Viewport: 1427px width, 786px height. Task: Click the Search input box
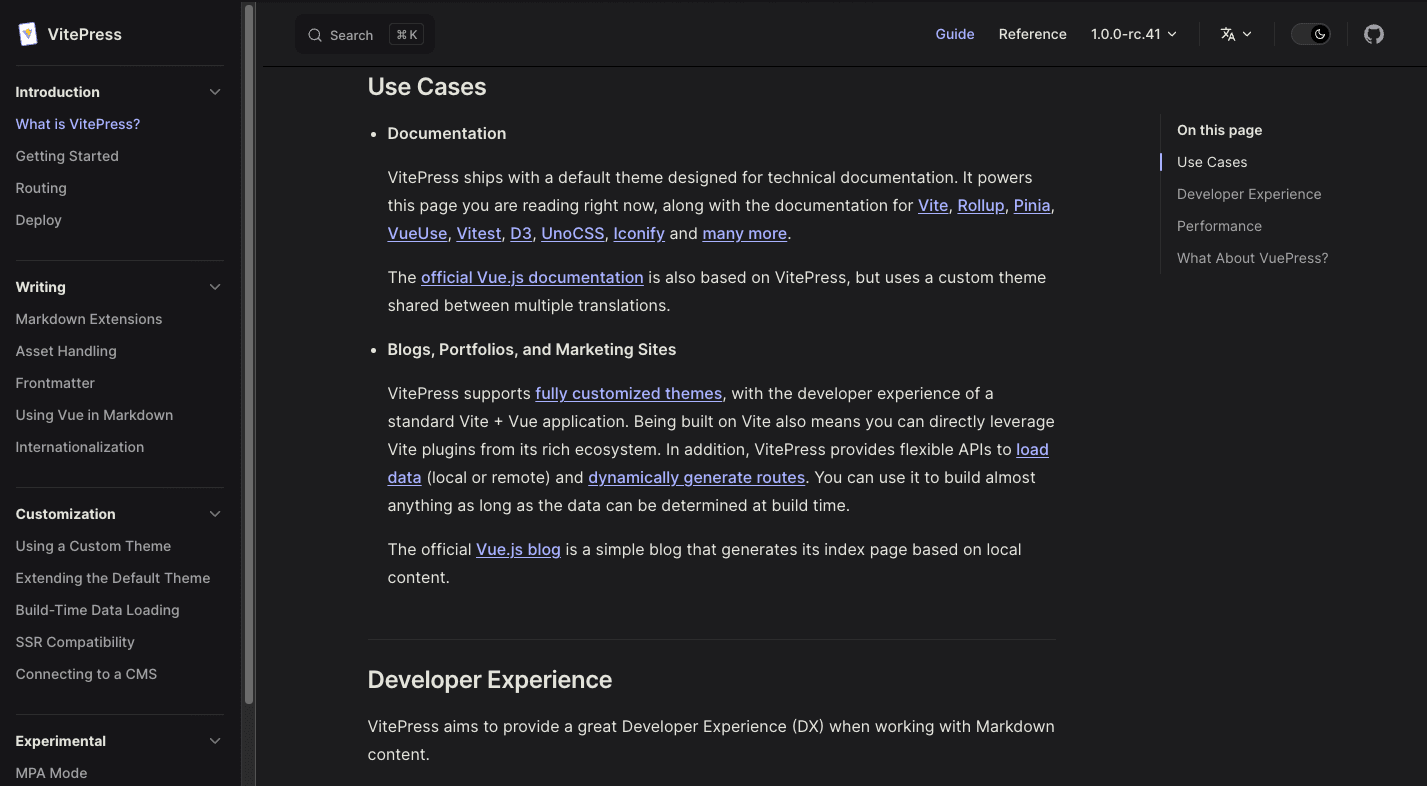point(364,35)
